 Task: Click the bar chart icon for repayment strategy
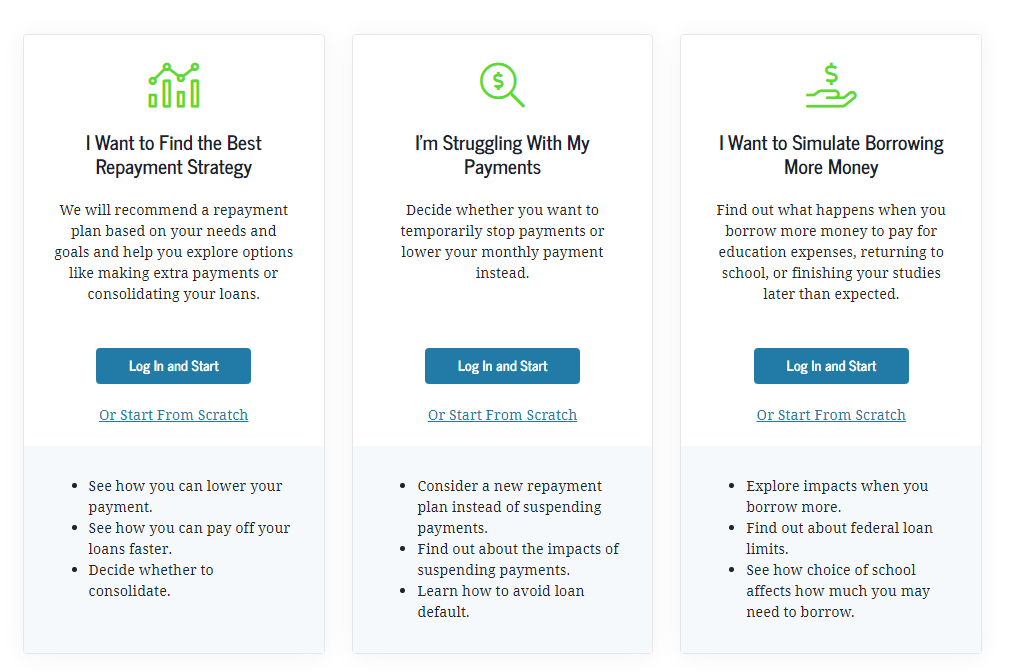coord(174,86)
